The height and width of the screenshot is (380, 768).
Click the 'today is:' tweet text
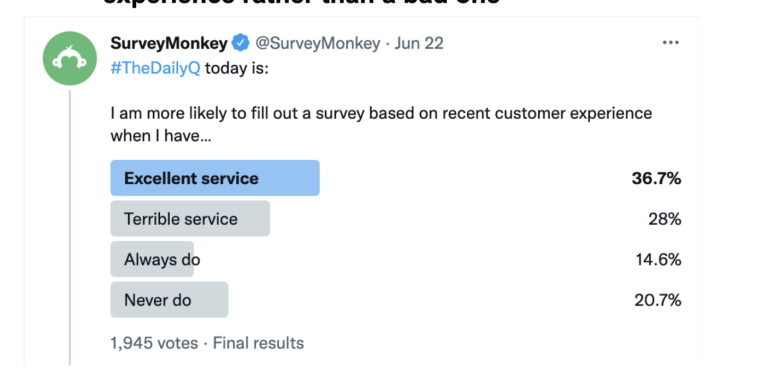237,68
